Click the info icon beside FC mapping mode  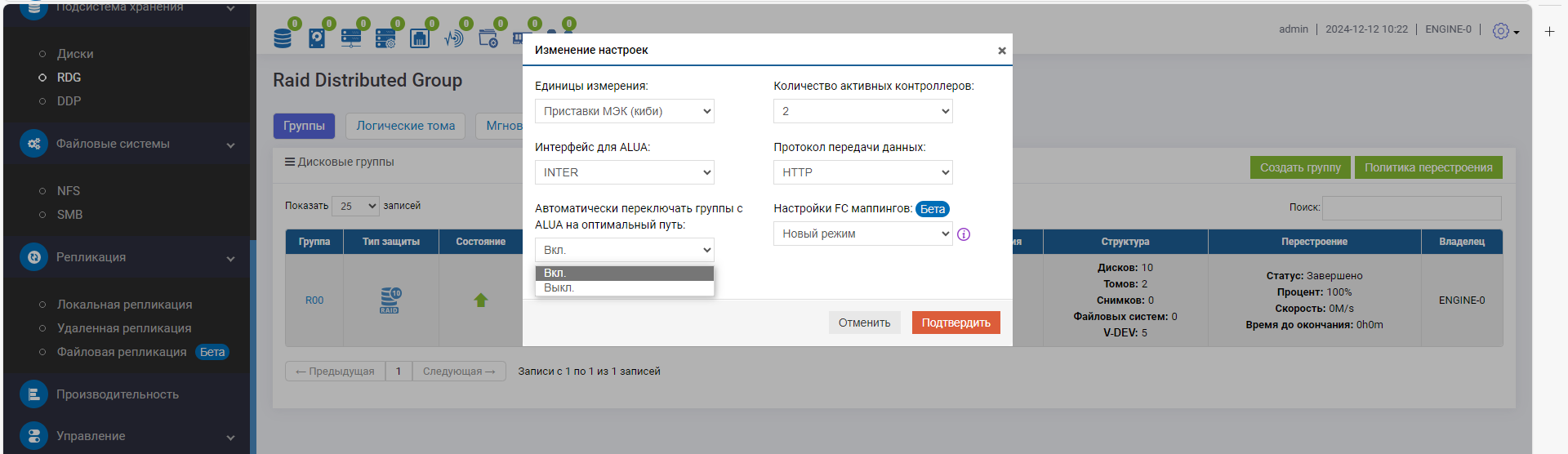(x=964, y=234)
